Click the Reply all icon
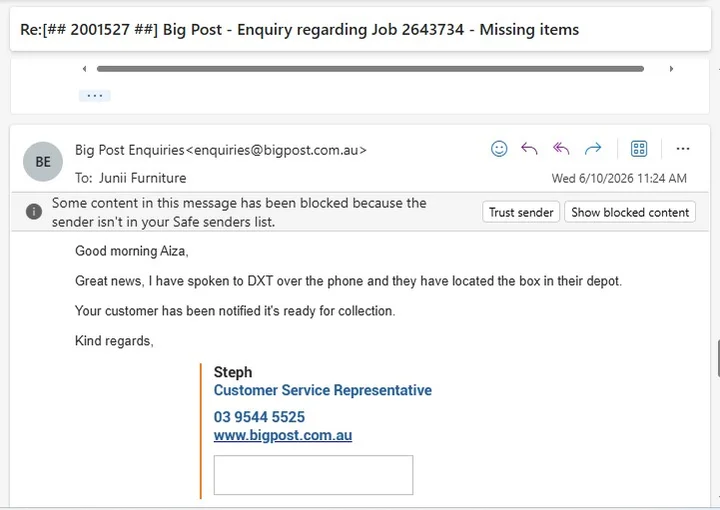Viewport: 720px width, 510px height. (561, 149)
